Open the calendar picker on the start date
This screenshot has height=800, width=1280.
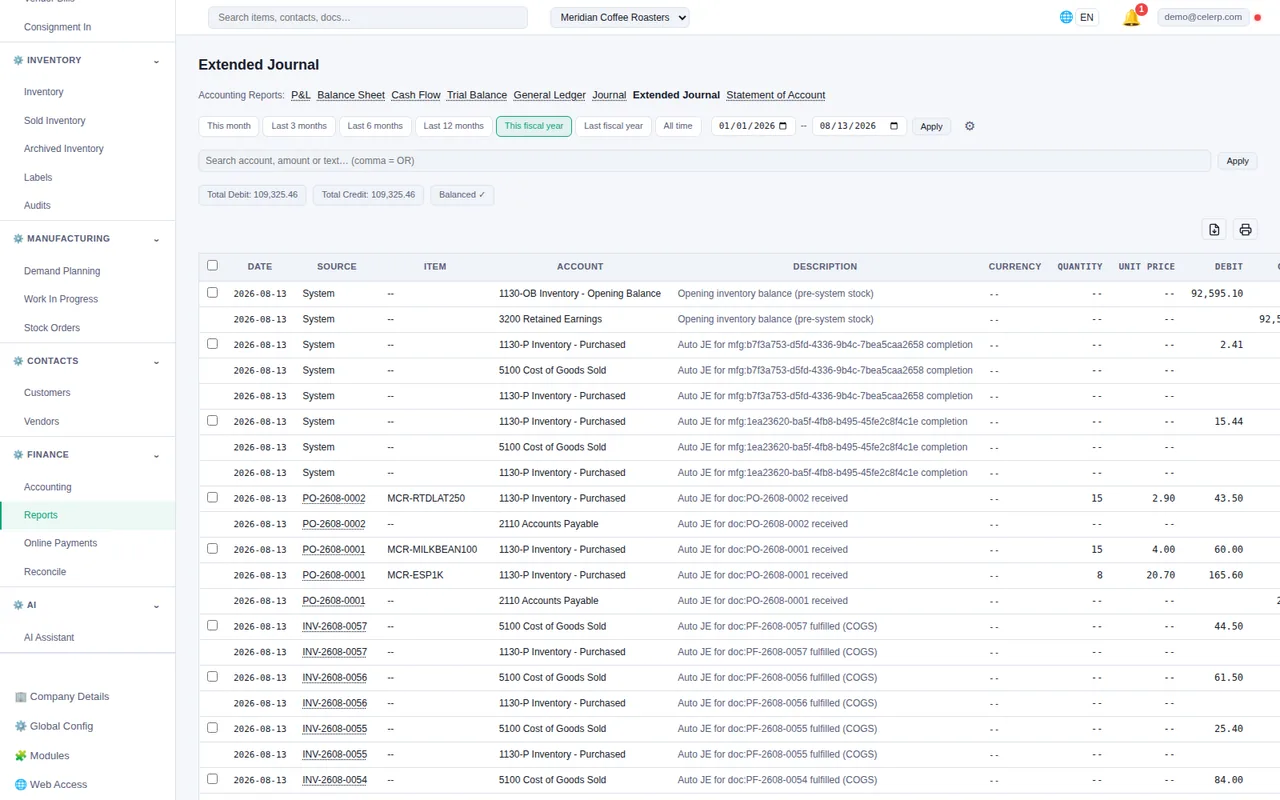783,126
